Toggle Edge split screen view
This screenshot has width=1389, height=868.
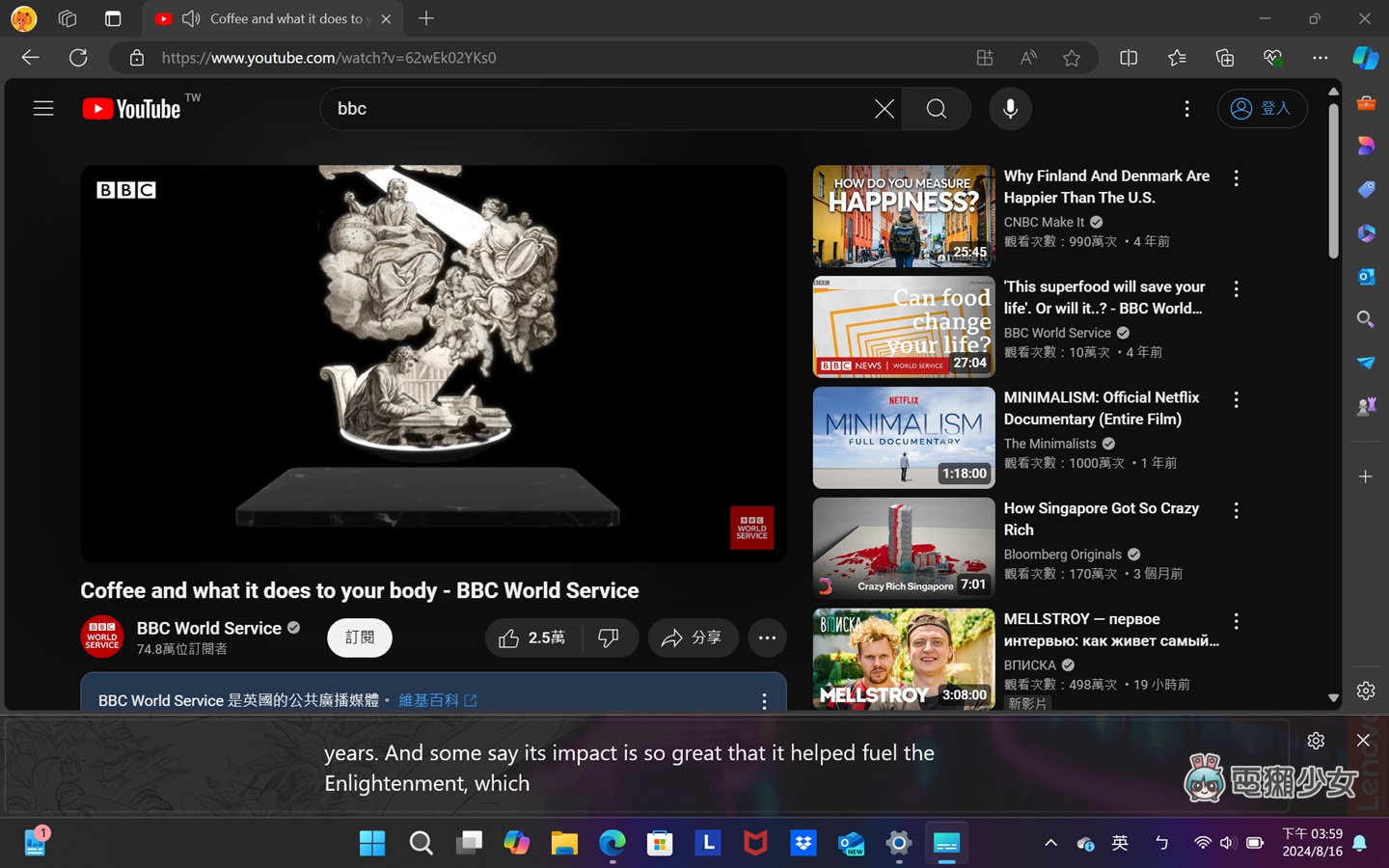pos(1128,58)
